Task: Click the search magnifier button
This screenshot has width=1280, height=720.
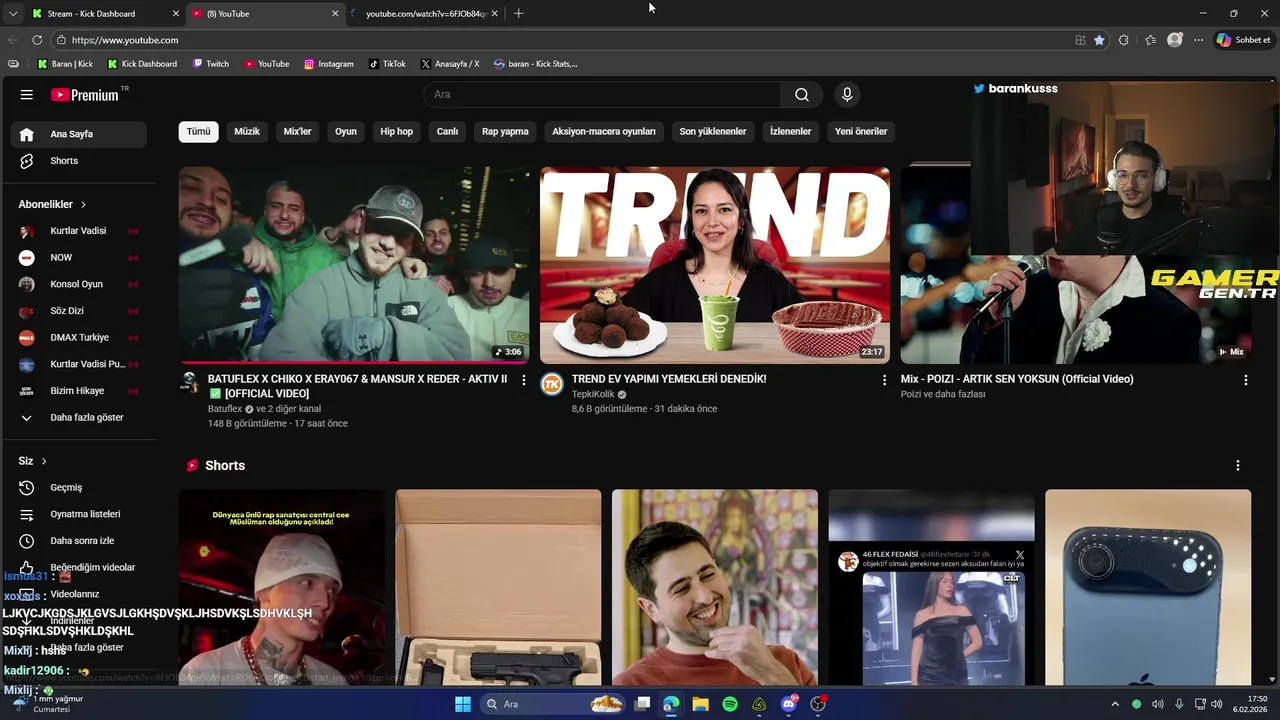Action: pyautogui.click(x=802, y=95)
